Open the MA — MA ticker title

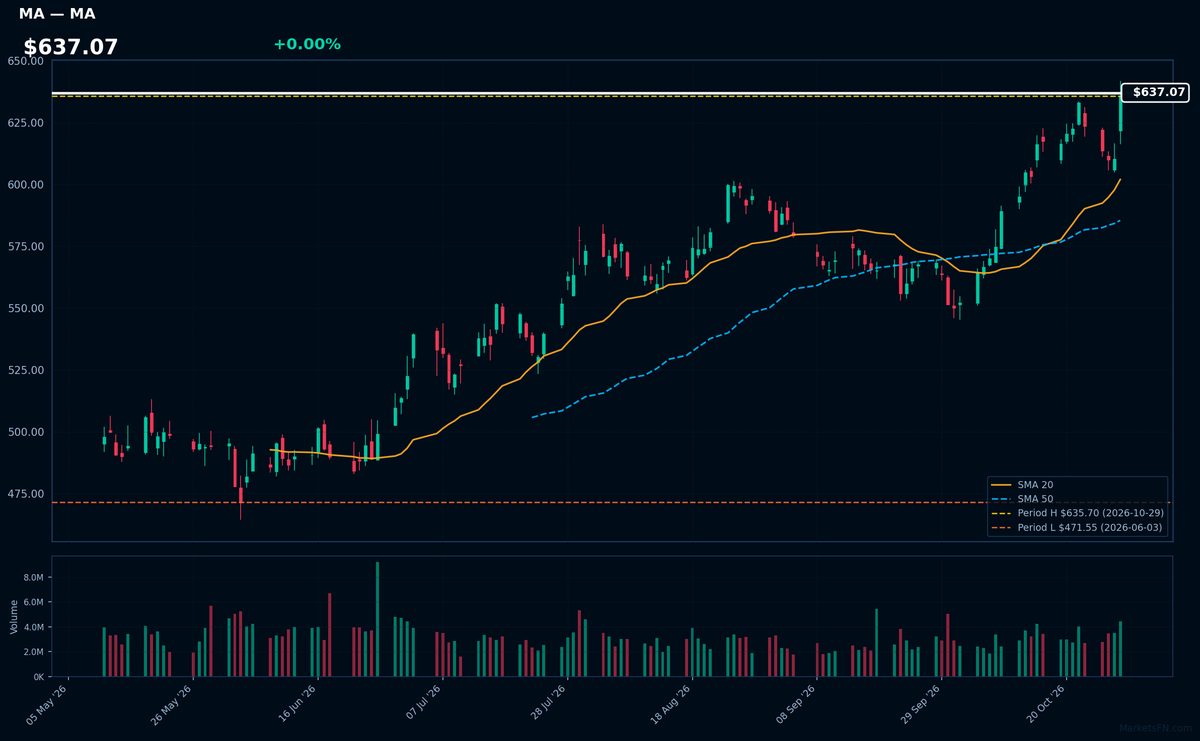coord(57,14)
